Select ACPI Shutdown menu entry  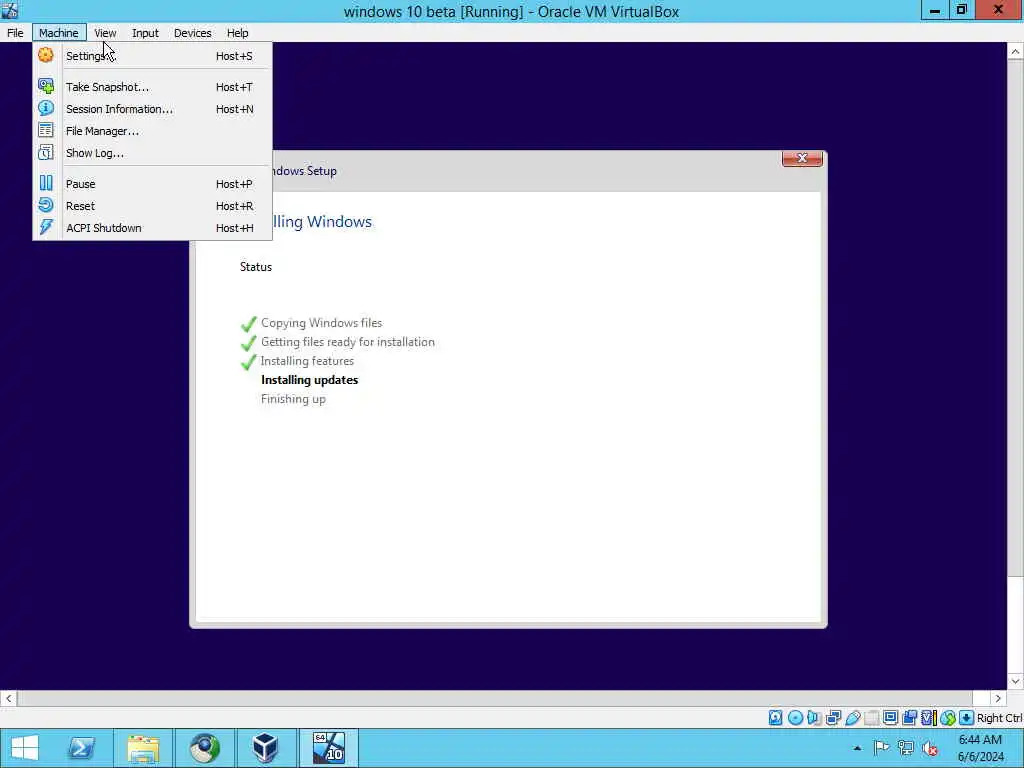[152, 228]
